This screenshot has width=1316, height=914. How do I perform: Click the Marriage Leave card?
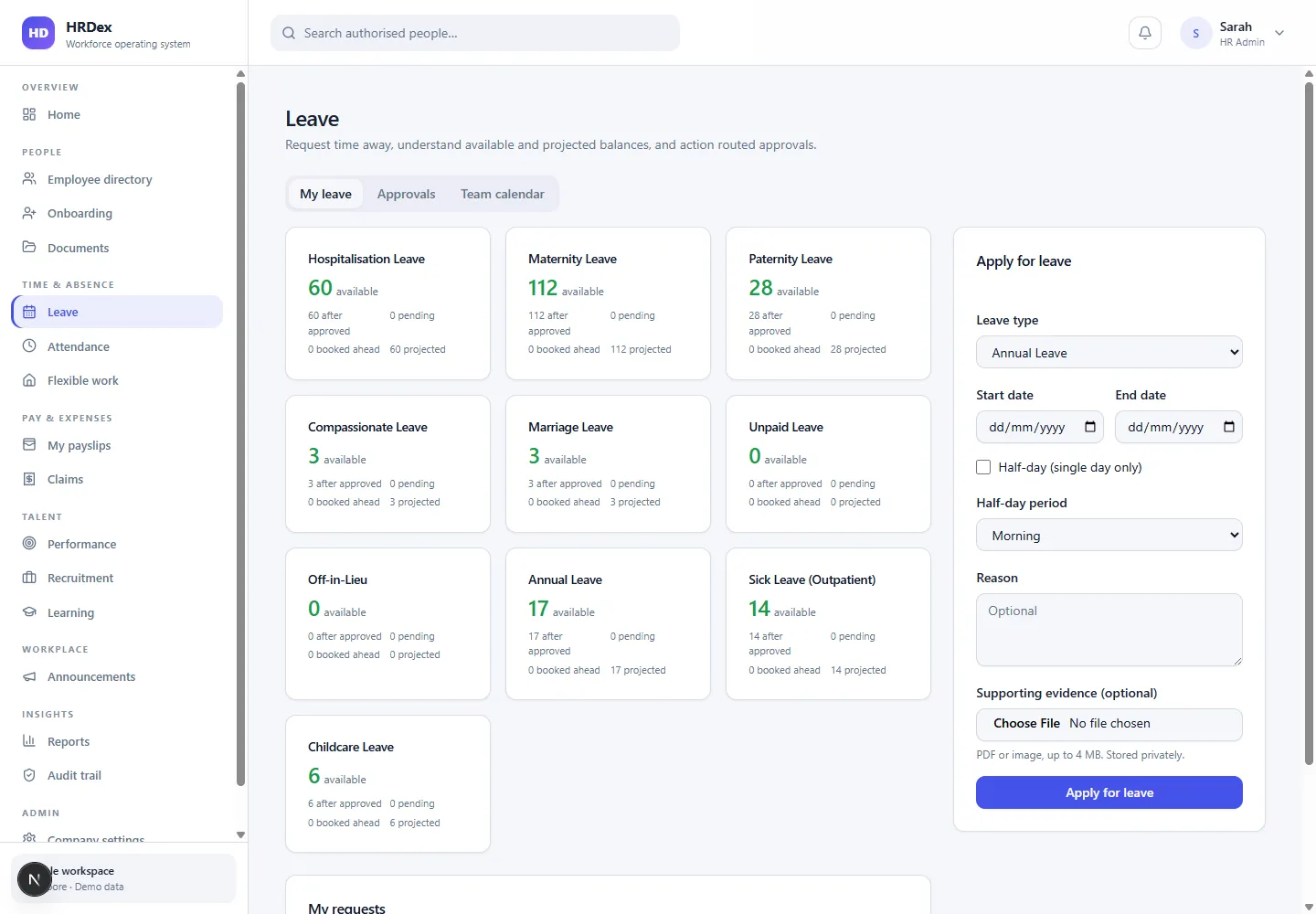(608, 463)
